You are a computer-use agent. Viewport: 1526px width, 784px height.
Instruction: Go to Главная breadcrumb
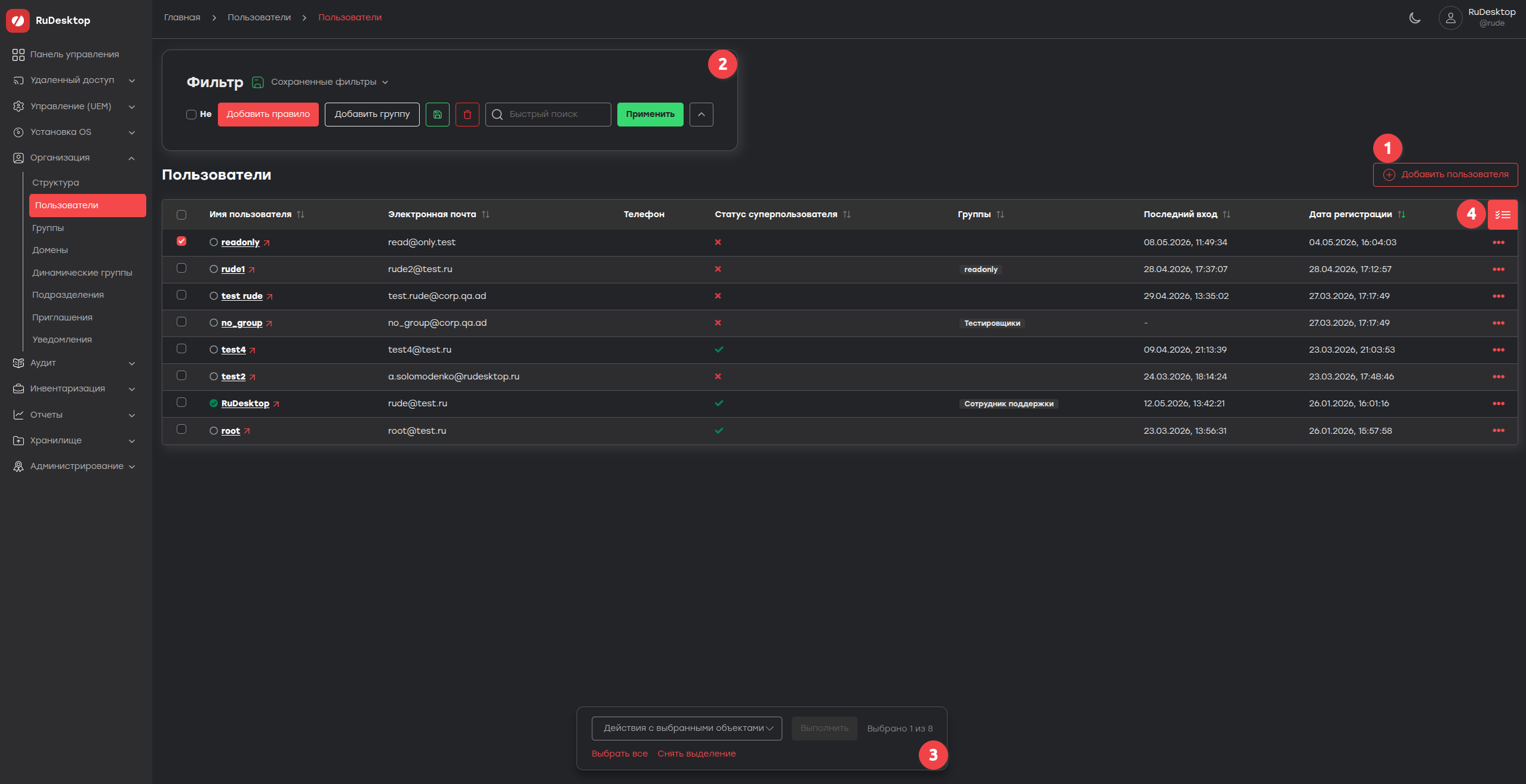182,18
